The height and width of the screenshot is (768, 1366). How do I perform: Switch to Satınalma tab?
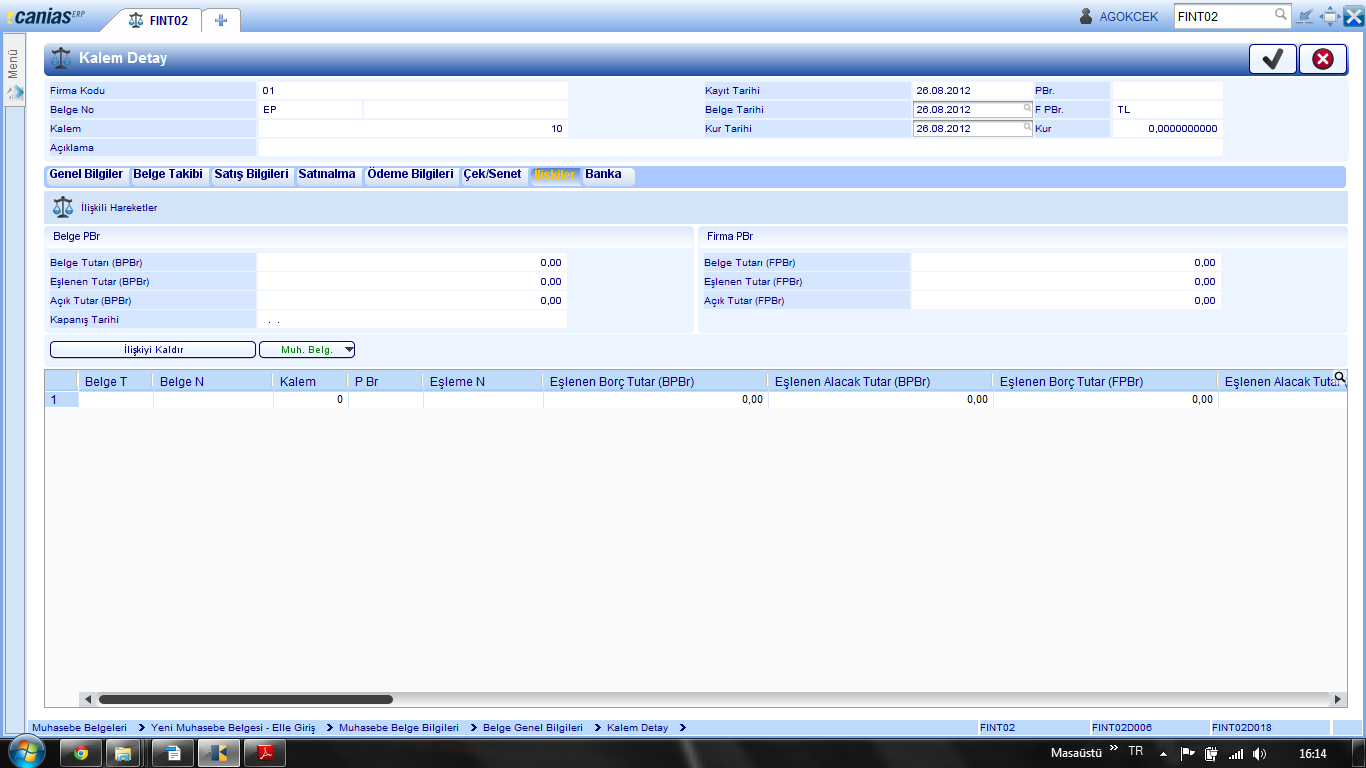pos(327,175)
